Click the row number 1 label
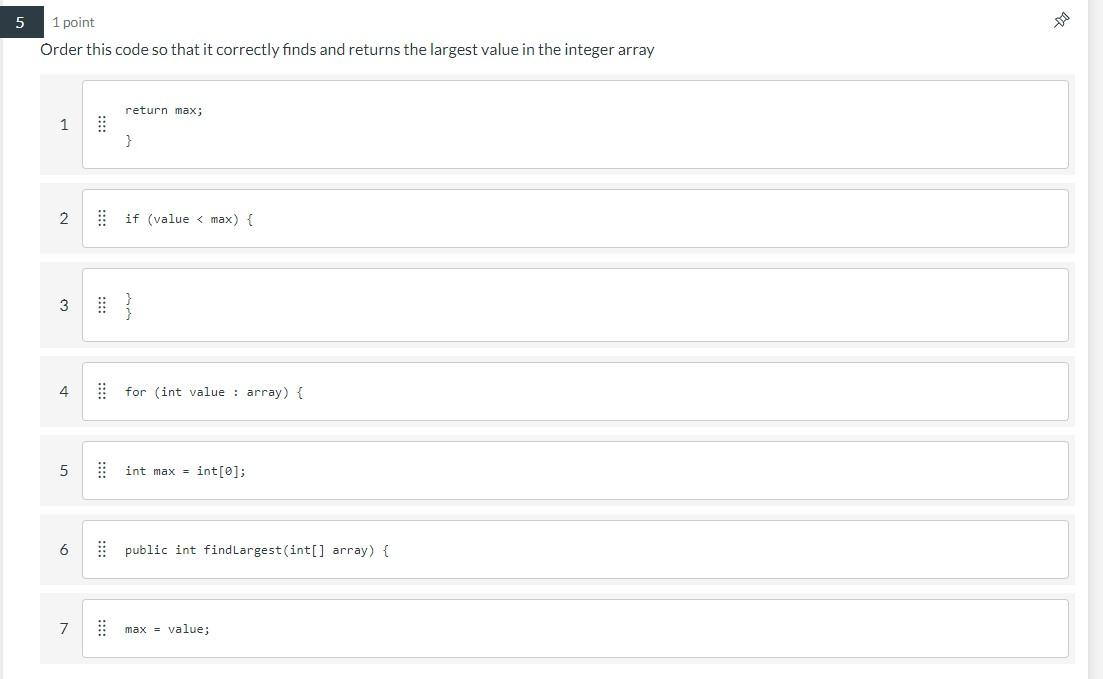Image resolution: width=1103 pixels, height=679 pixels. pos(63,124)
